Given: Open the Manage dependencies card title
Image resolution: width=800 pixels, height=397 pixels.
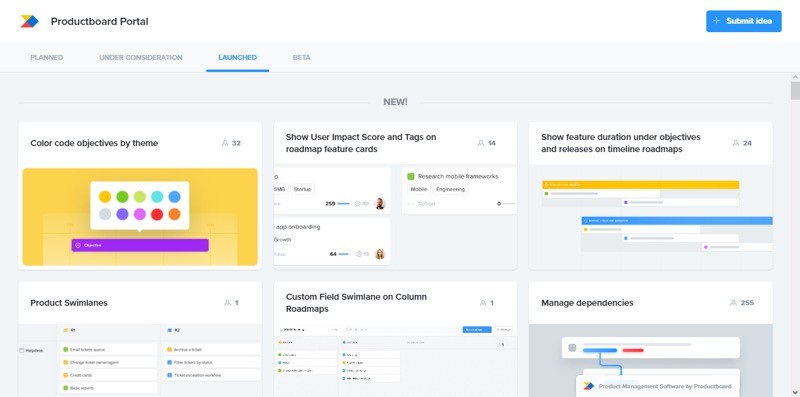Looking at the screenshot, I should (x=587, y=303).
